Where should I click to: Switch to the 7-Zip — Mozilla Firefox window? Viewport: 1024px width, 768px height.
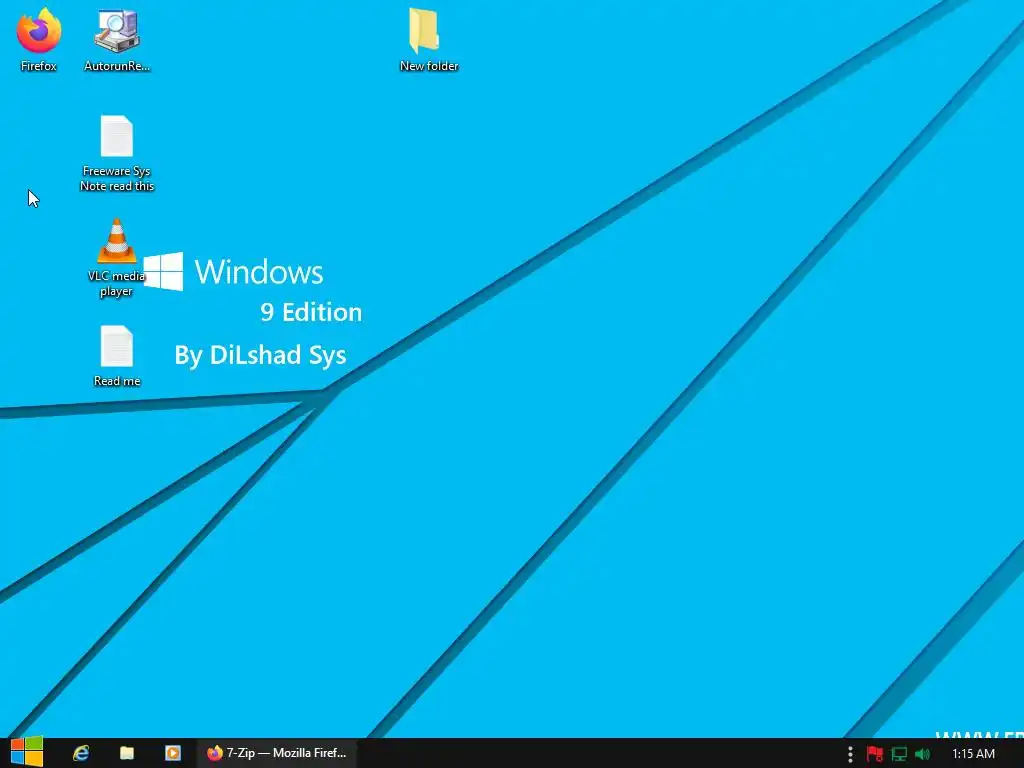(x=277, y=753)
